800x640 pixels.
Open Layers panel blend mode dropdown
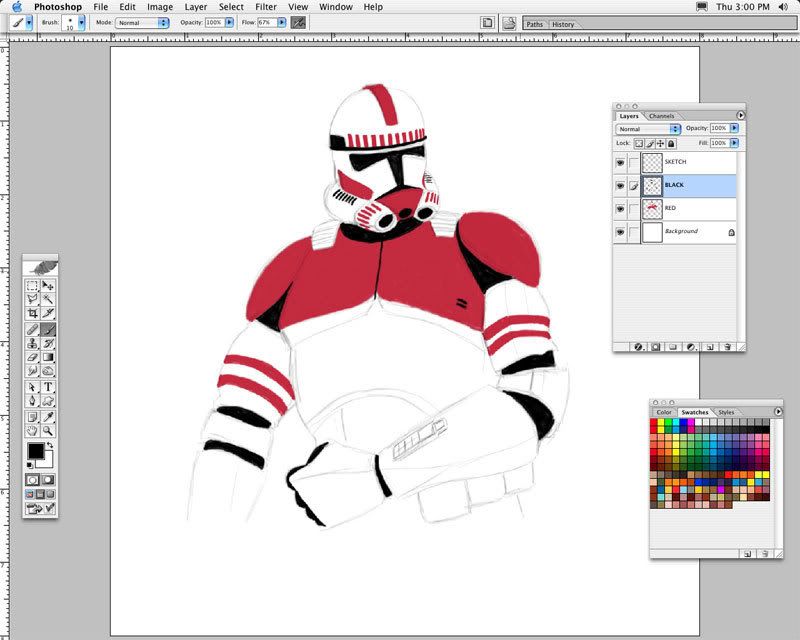pyautogui.click(x=648, y=129)
